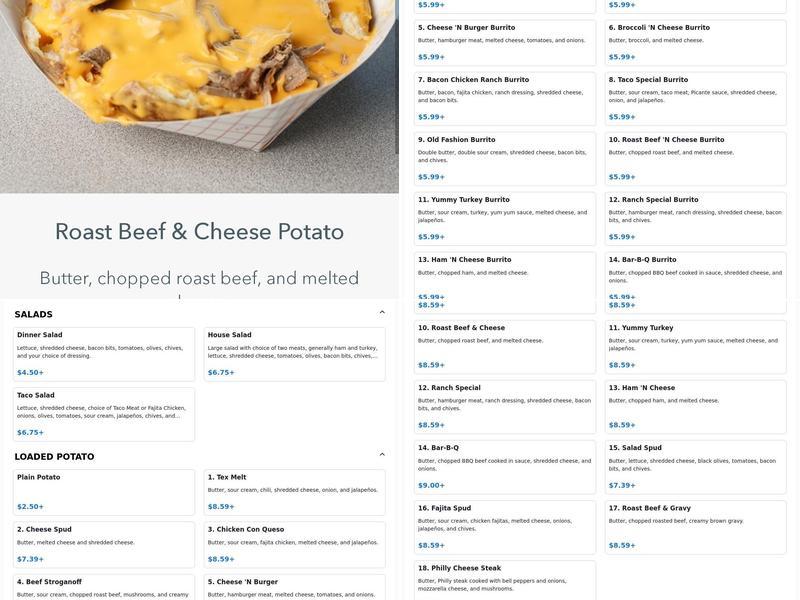Click $8.59+ under Roast Beef & Cheese

tap(430, 362)
